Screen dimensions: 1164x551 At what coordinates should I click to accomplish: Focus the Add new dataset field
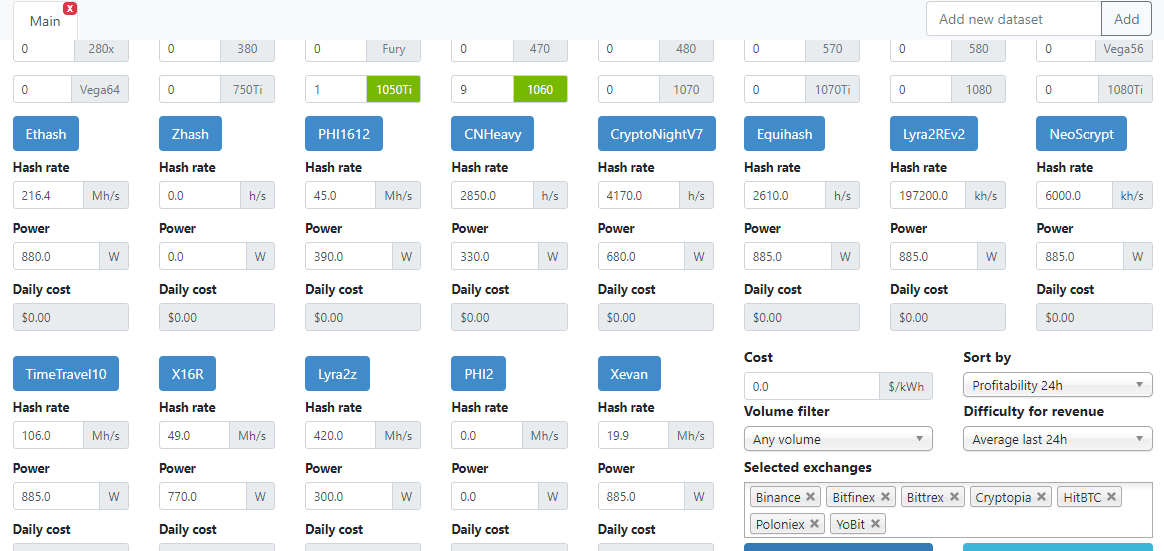click(x=1013, y=19)
